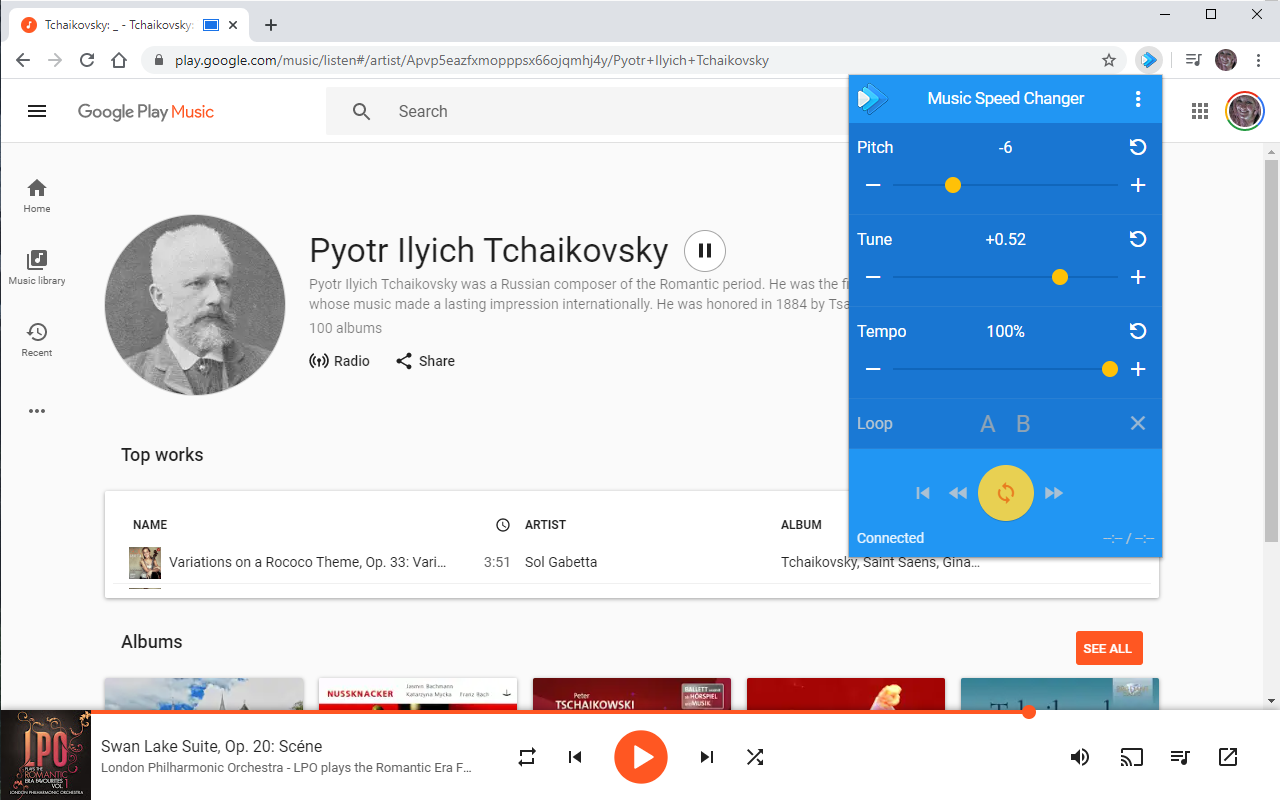Set loop point A
The height and width of the screenshot is (800, 1280).
pyautogui.click(x=988, y=424)
